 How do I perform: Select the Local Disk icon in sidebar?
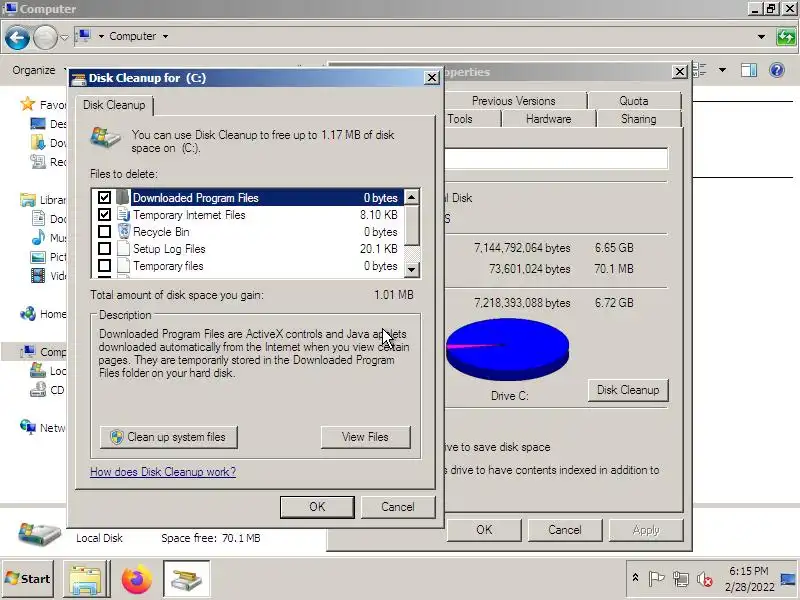[x=38, y=370]
